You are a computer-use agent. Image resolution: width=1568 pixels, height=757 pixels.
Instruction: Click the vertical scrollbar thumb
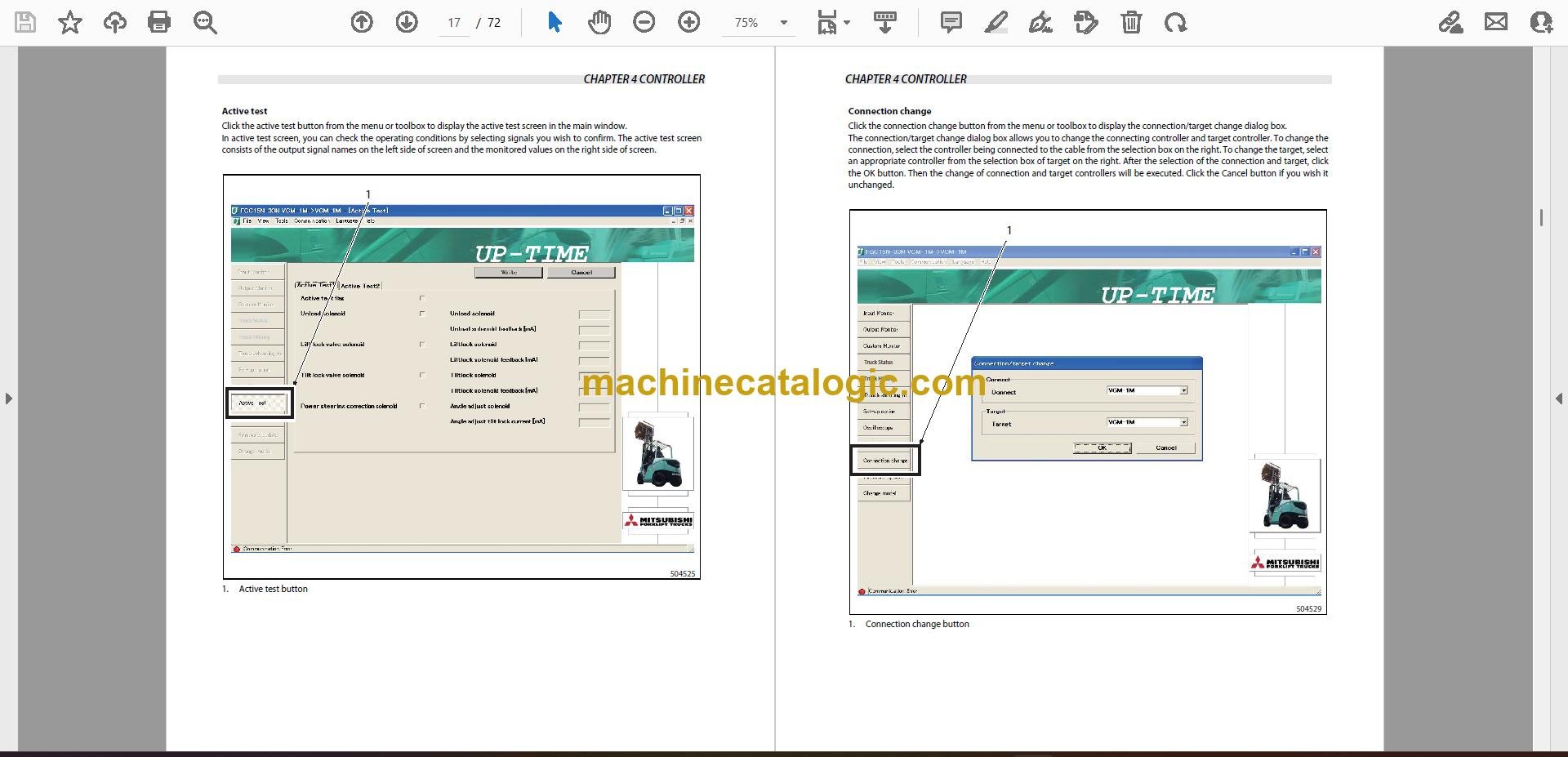[1541, 217]
